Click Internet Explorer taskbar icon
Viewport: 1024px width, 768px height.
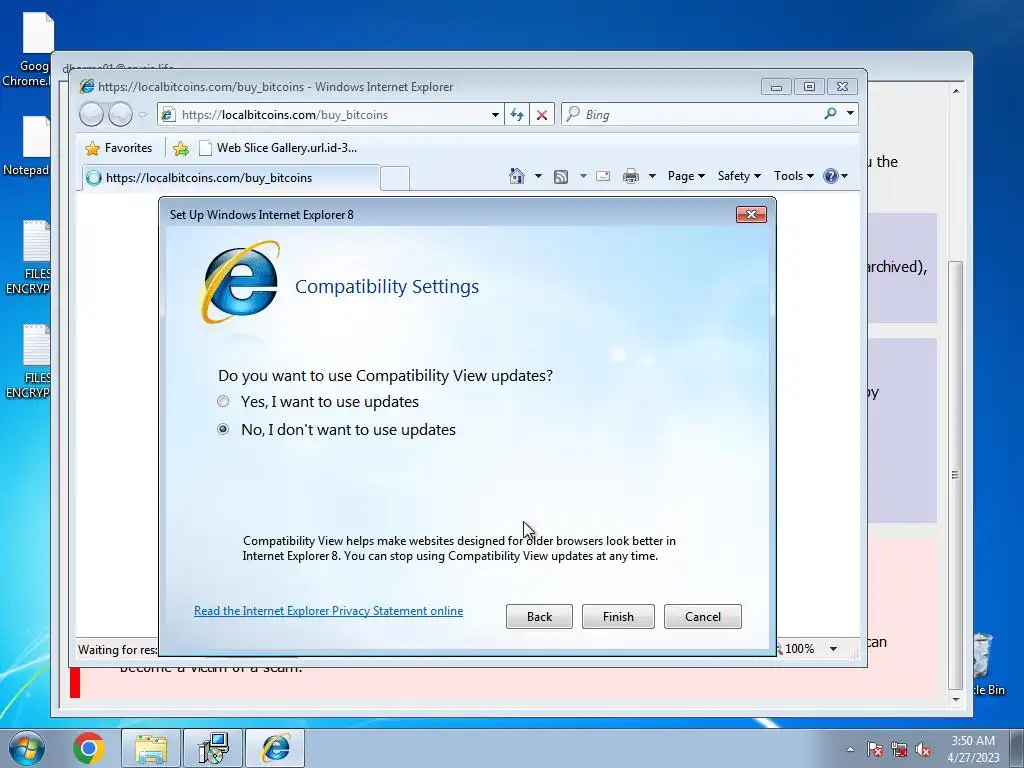pyautogui.click(x=276, y=748)
